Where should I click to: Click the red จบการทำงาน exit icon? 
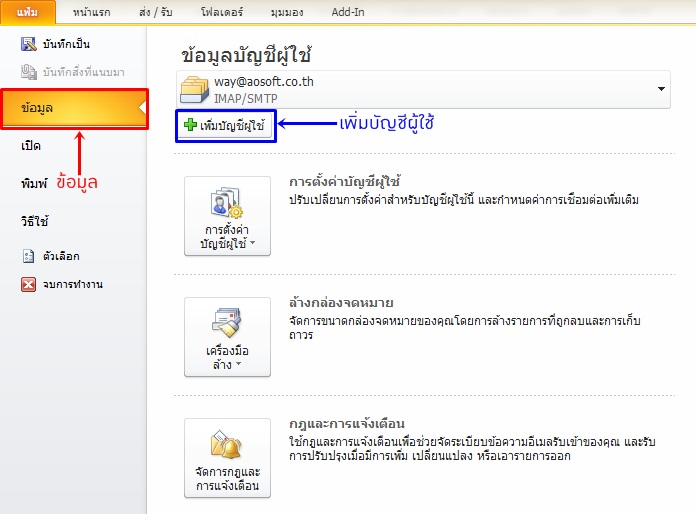(28, 284)
